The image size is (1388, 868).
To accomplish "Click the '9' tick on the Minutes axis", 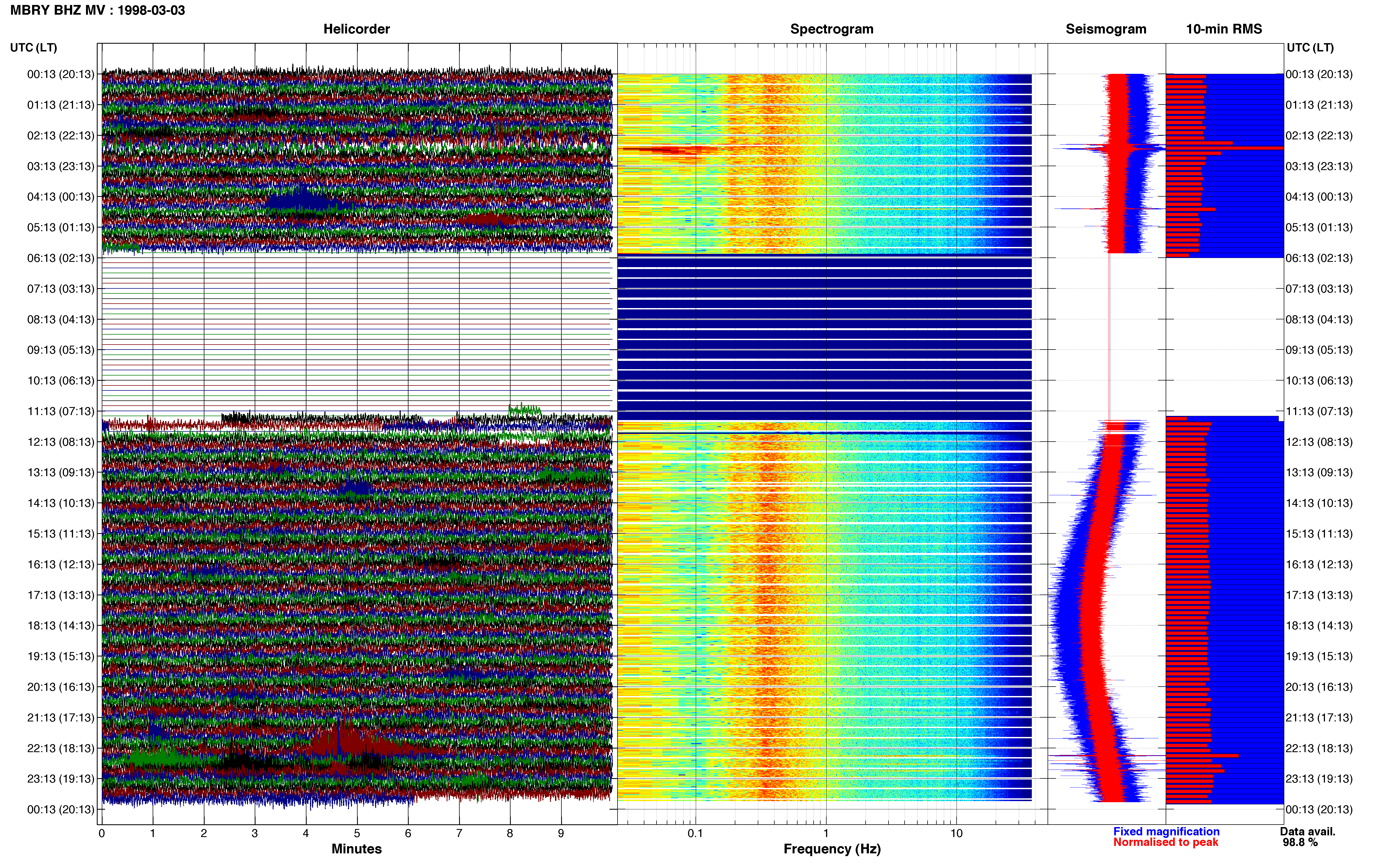I will (561, 833).
